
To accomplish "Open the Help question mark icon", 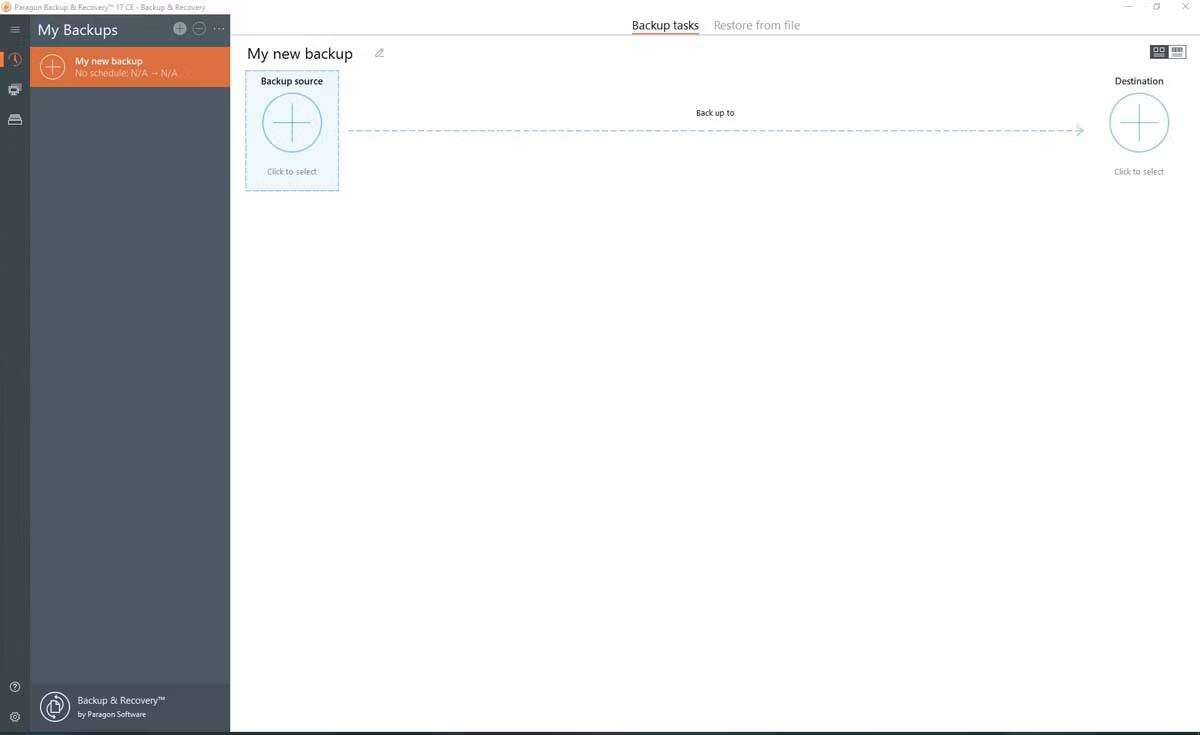I will click(14, 686).
